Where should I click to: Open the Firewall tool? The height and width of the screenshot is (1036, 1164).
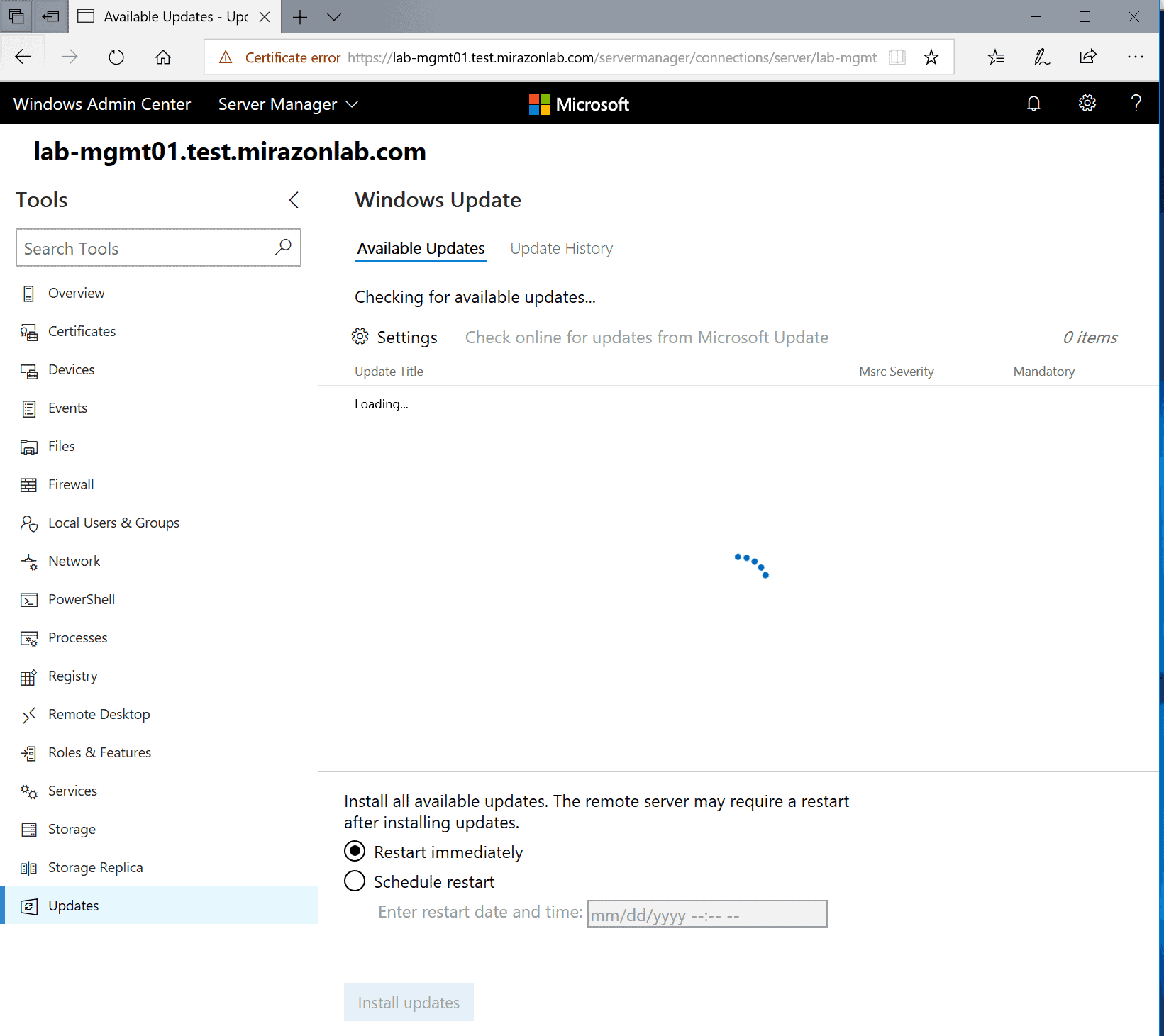pyautogui.click(x=71, y=484)
